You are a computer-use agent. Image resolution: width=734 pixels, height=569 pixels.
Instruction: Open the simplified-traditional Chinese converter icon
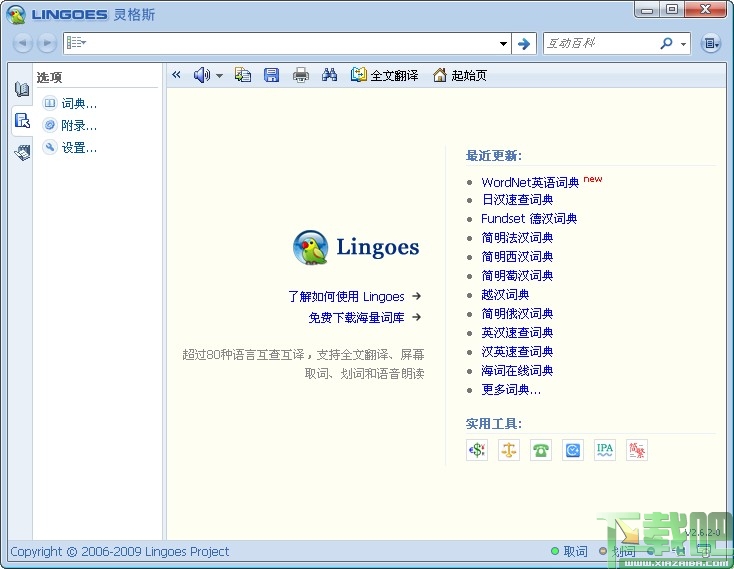[637, 450]
